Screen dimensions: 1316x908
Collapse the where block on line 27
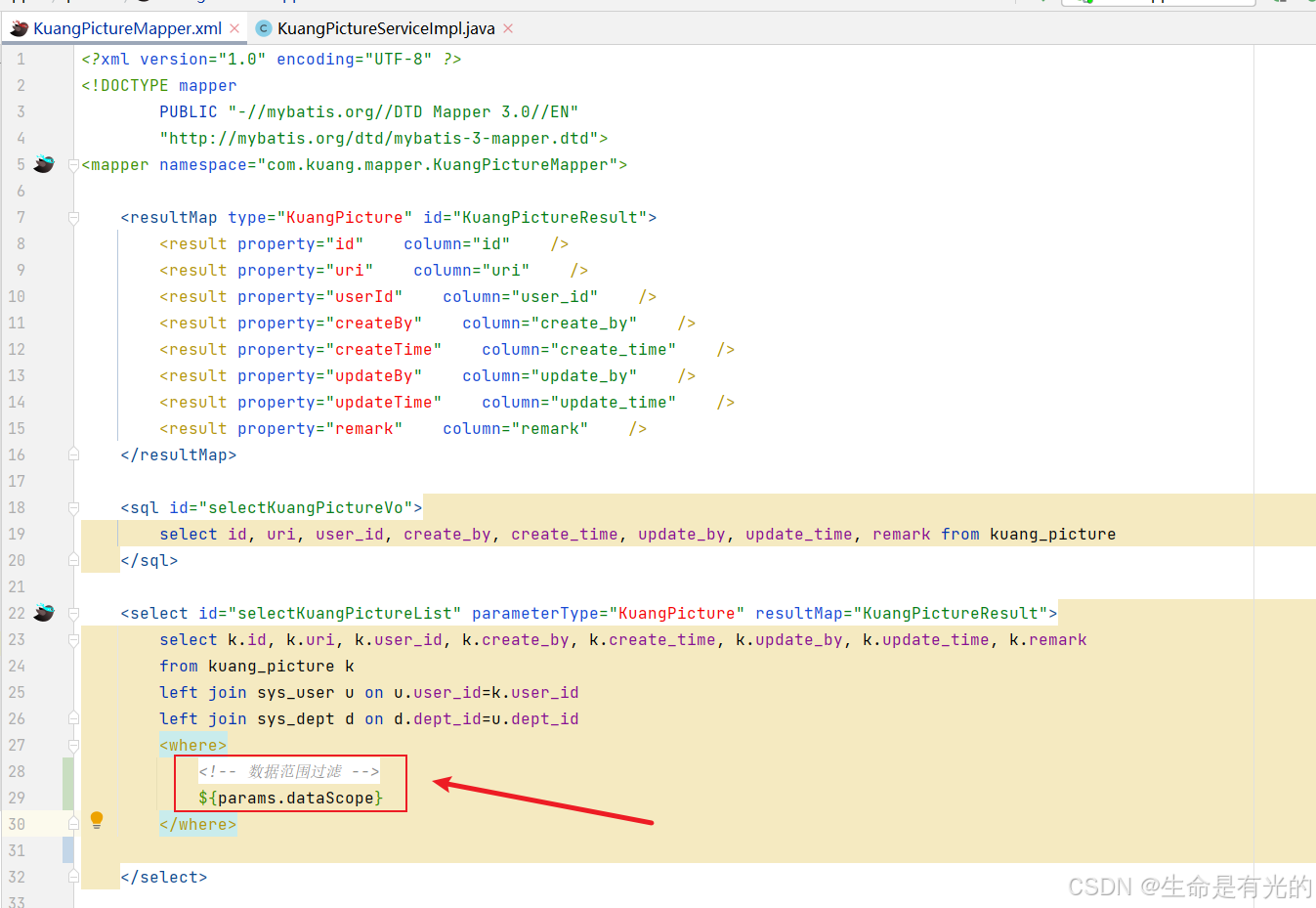73,746
